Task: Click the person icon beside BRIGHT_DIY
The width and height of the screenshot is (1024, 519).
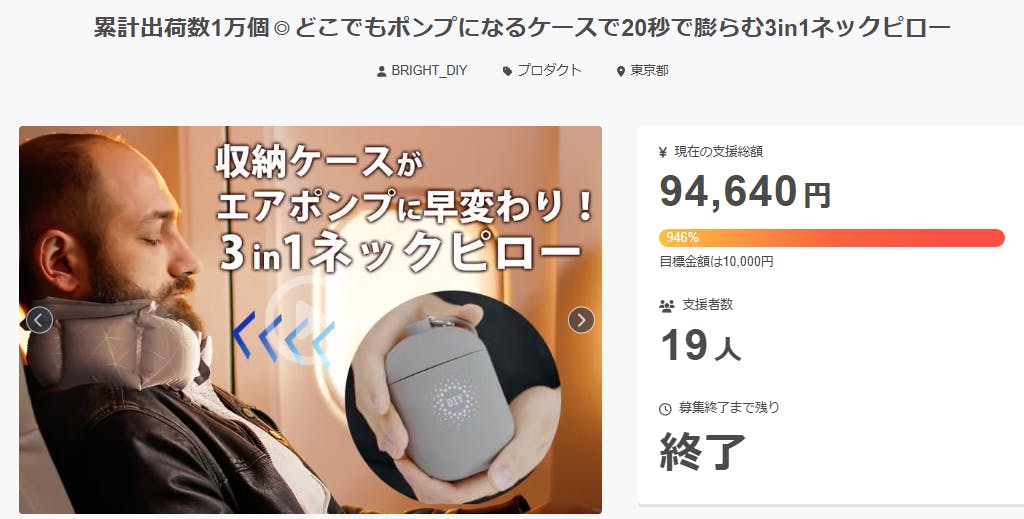Action: pos(381,71)
